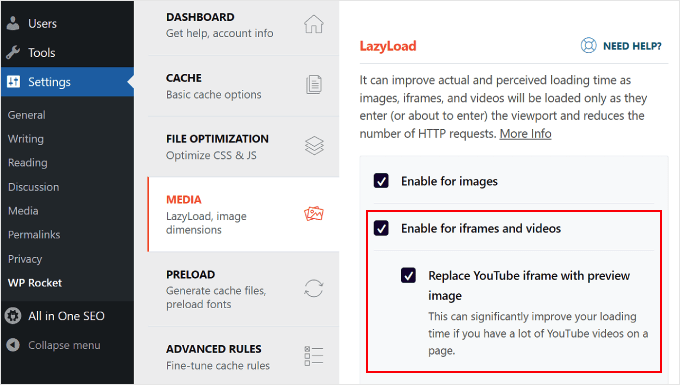680x385 pixels.
Task: Select the MEDIA tab
Action: pyautogui.click(x=243, y=214)
